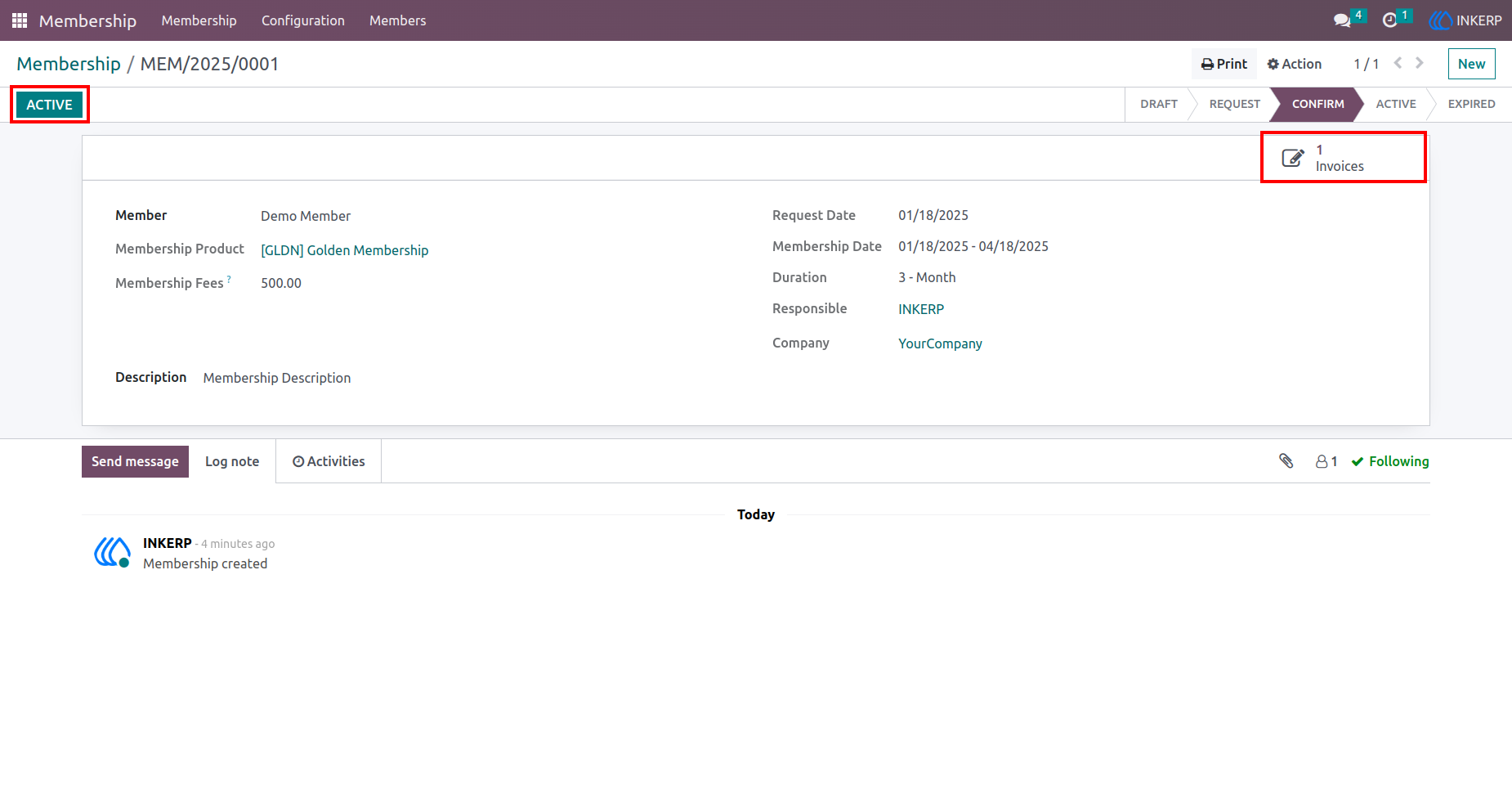Select the REQUEST status stage
Screen dimensions: 1512x790
(x=1234, y=104)
